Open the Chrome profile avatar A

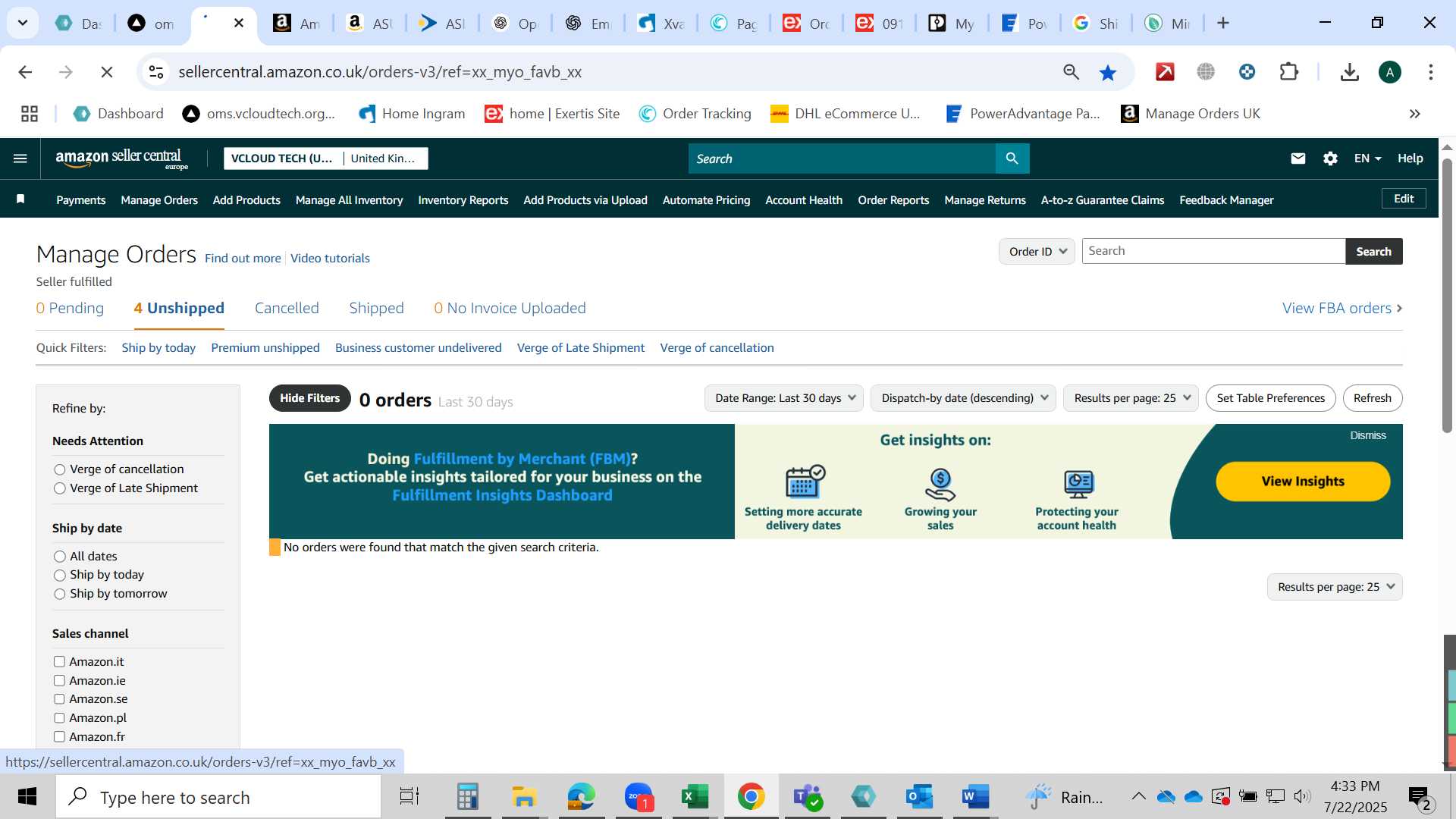[1389, 72]
